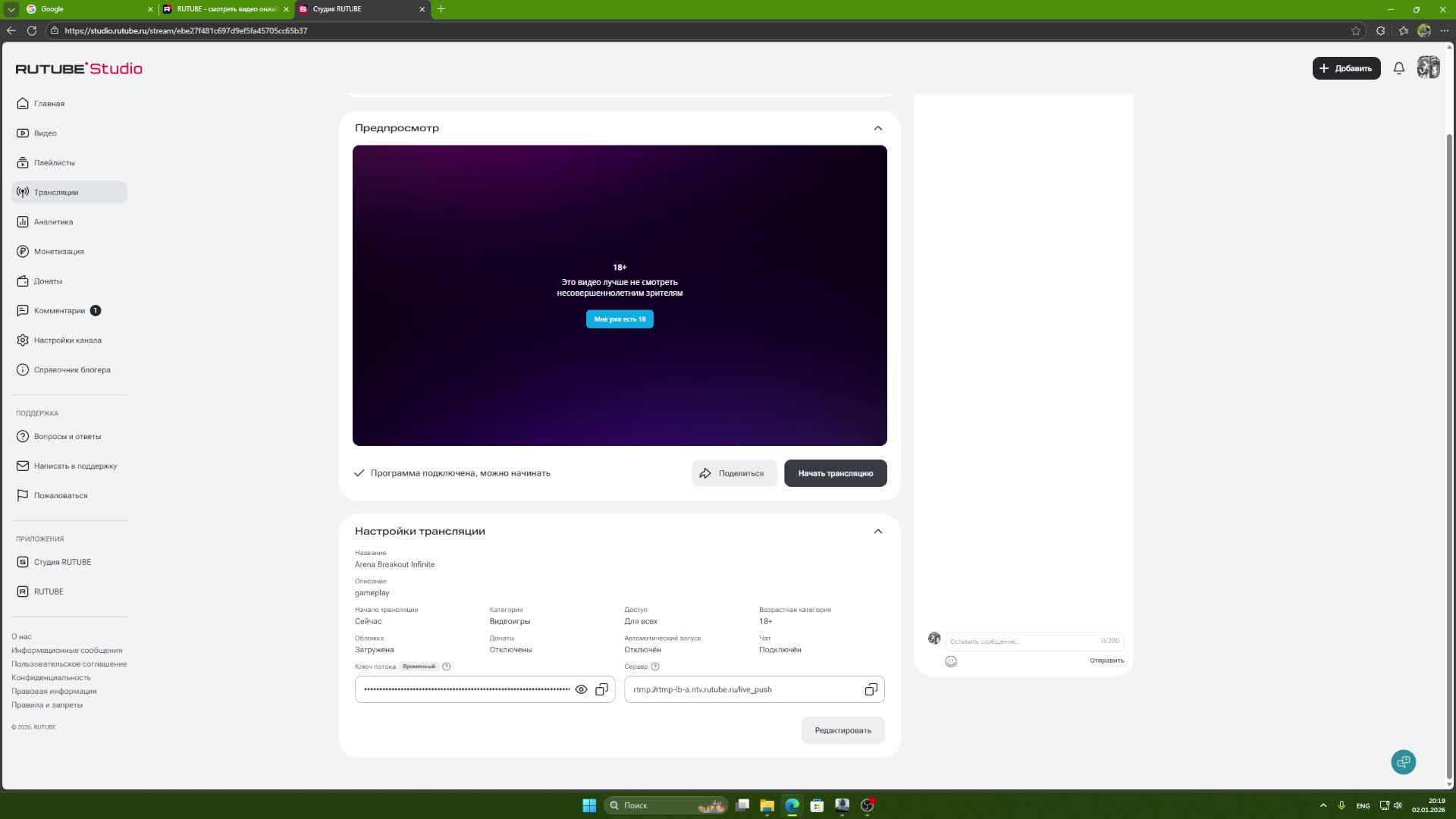Collapse the Настройки трансляции section
1456x819 pixels.
tap(877, 532)
